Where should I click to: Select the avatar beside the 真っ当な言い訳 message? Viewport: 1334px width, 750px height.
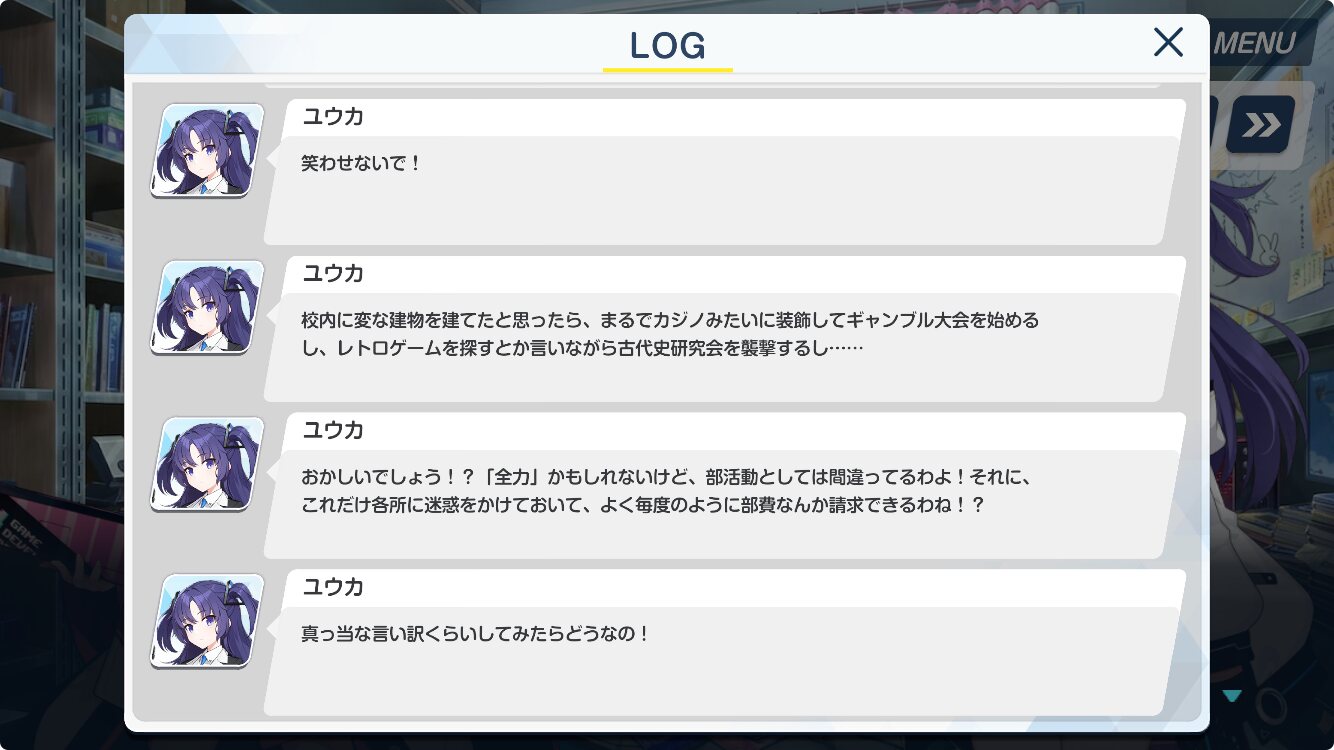208,621
